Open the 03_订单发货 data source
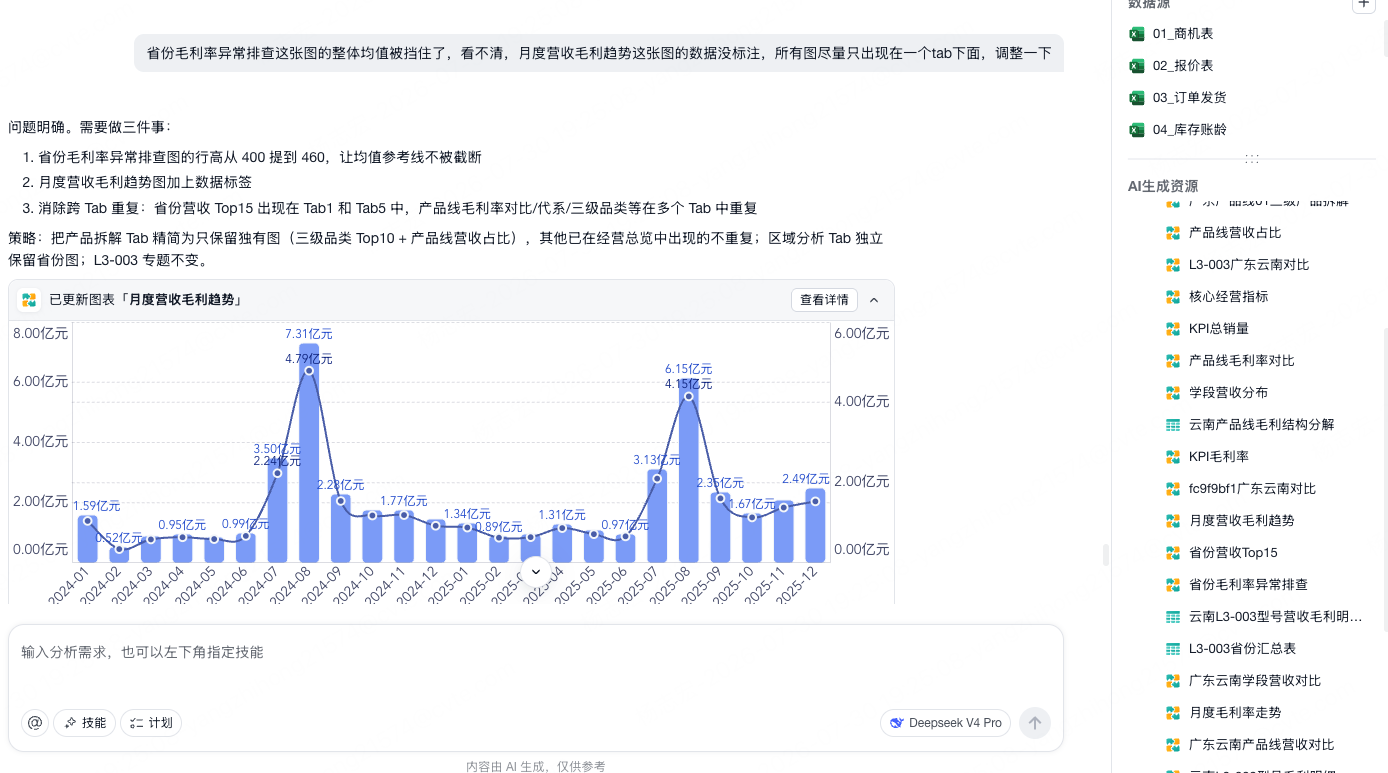 (1189, 98)
